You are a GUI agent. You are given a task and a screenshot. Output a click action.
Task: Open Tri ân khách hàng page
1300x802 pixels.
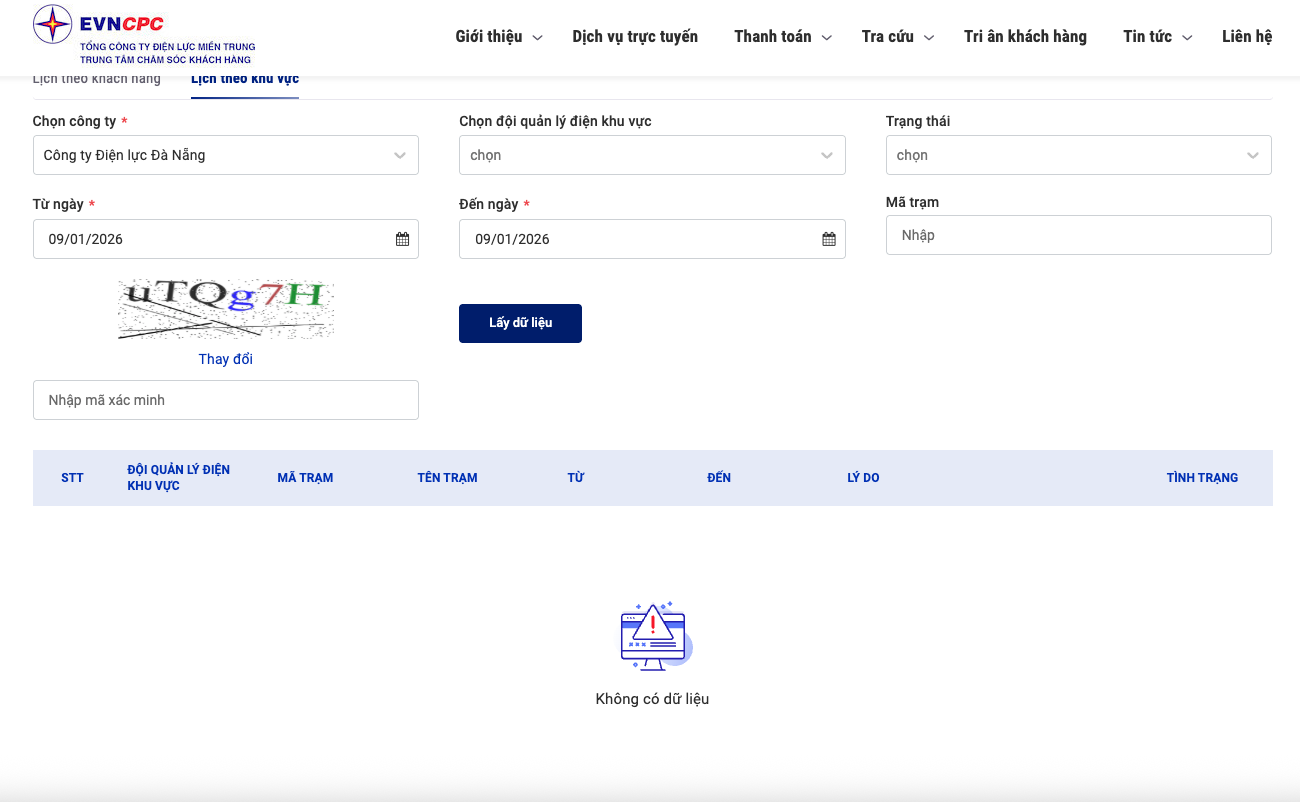coord(1025,37)
